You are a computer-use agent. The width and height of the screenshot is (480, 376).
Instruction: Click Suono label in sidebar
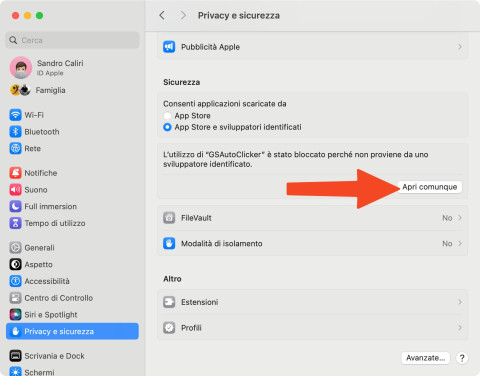click(36, 190)
